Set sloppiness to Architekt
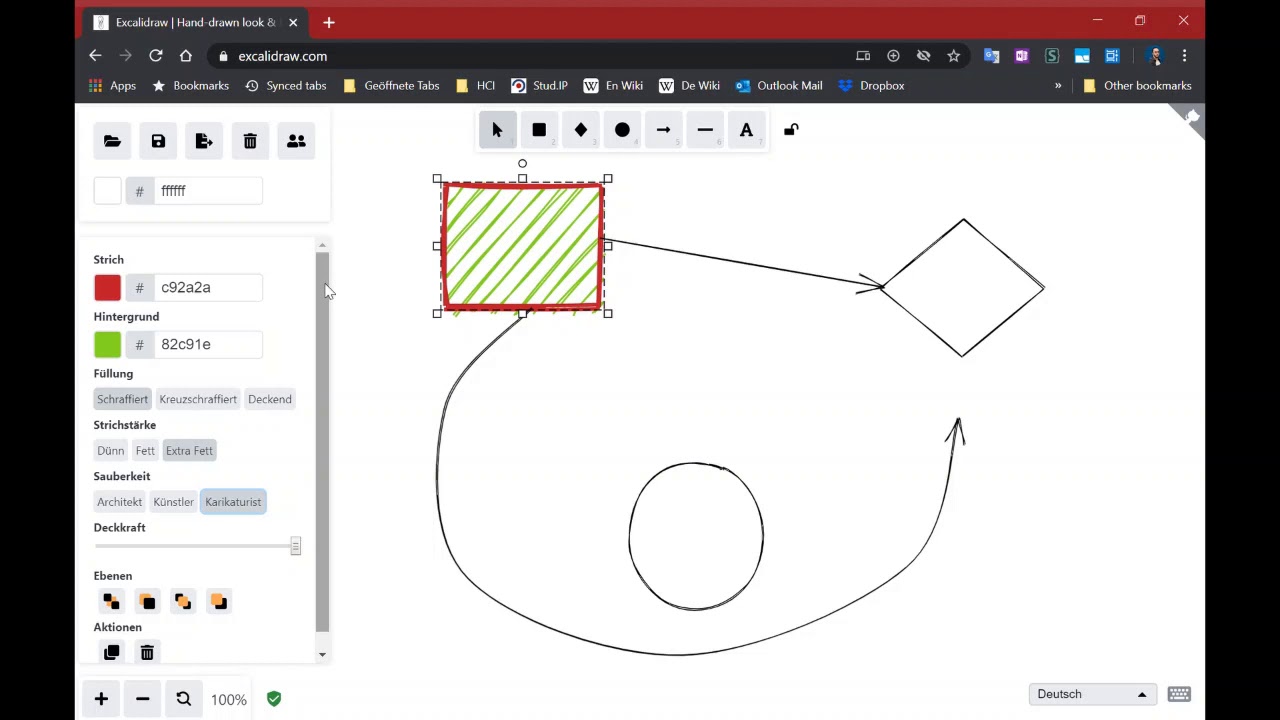The width and height of the screenshot is (1280, 720). [x=119, y=502]
